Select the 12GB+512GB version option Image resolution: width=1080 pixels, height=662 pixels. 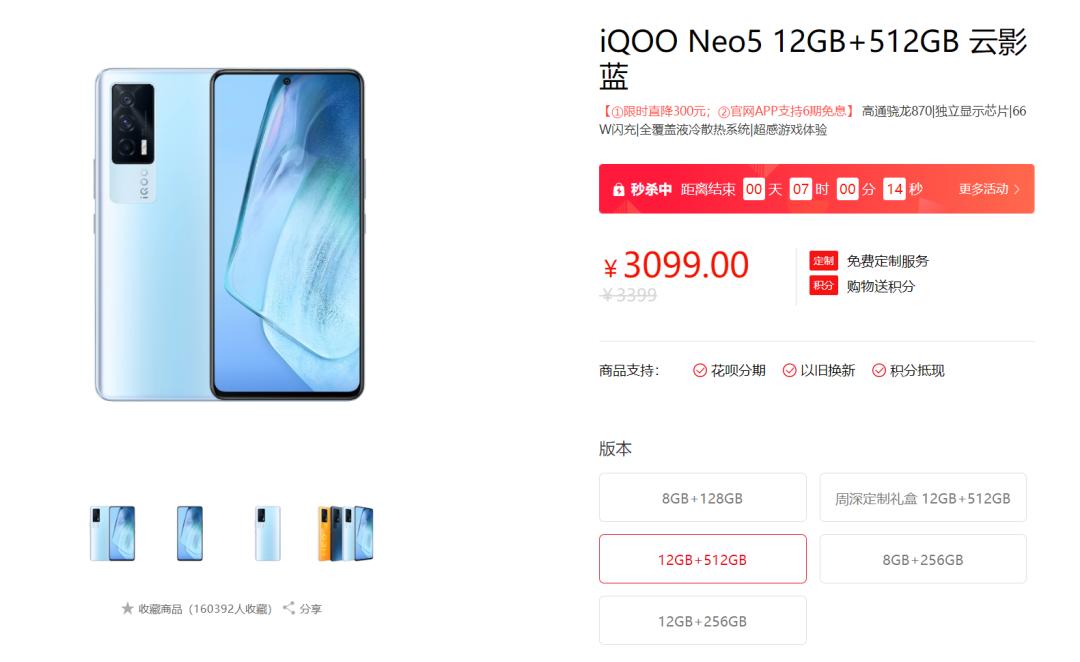click(x=703, y=559)
